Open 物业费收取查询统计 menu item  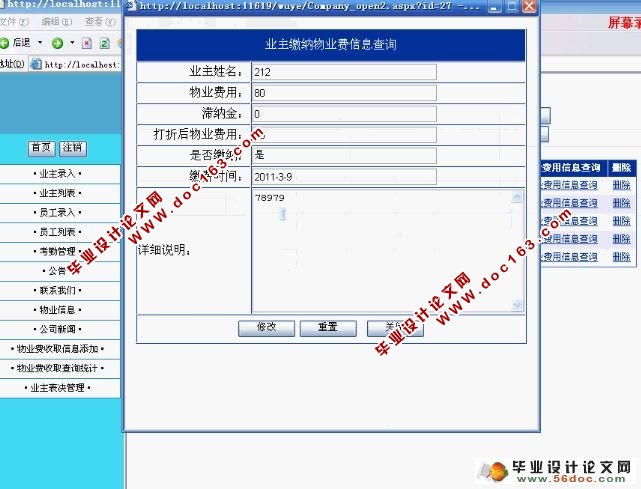(x=58, y=368)
